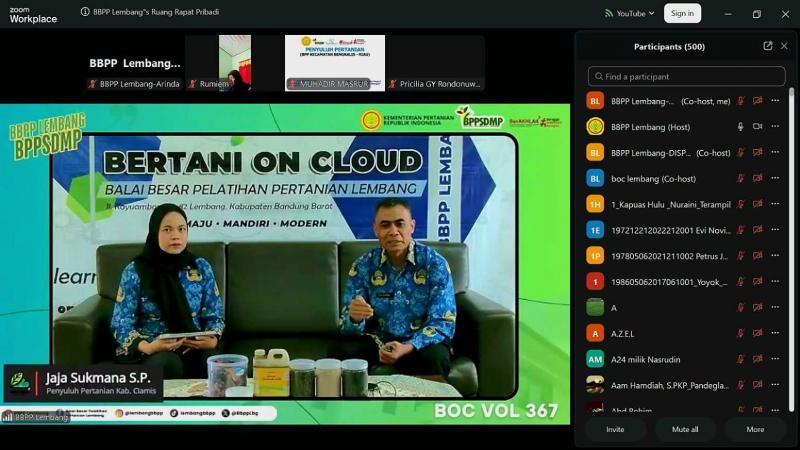Click microphone icon for BBPP Lembang (Host)
800x450 pixels.
click(x=740, y=127)
